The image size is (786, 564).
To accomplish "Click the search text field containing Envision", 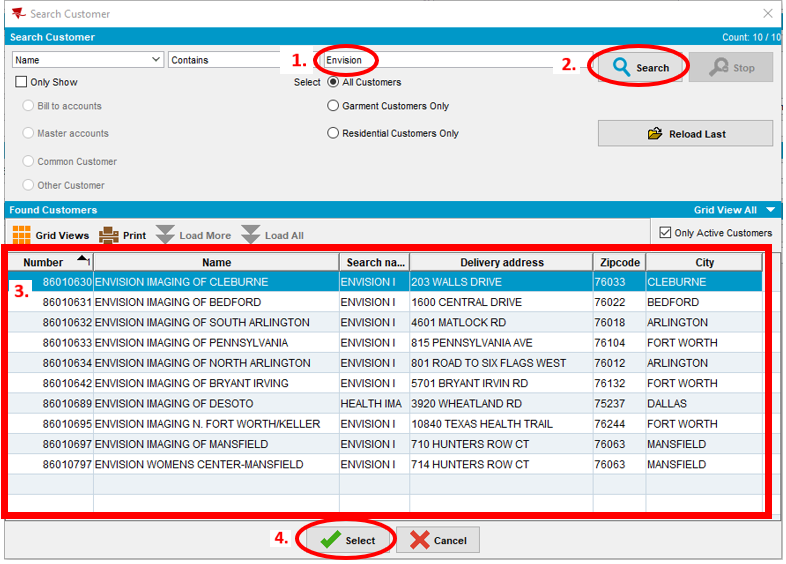I will [x=450, y=60].
